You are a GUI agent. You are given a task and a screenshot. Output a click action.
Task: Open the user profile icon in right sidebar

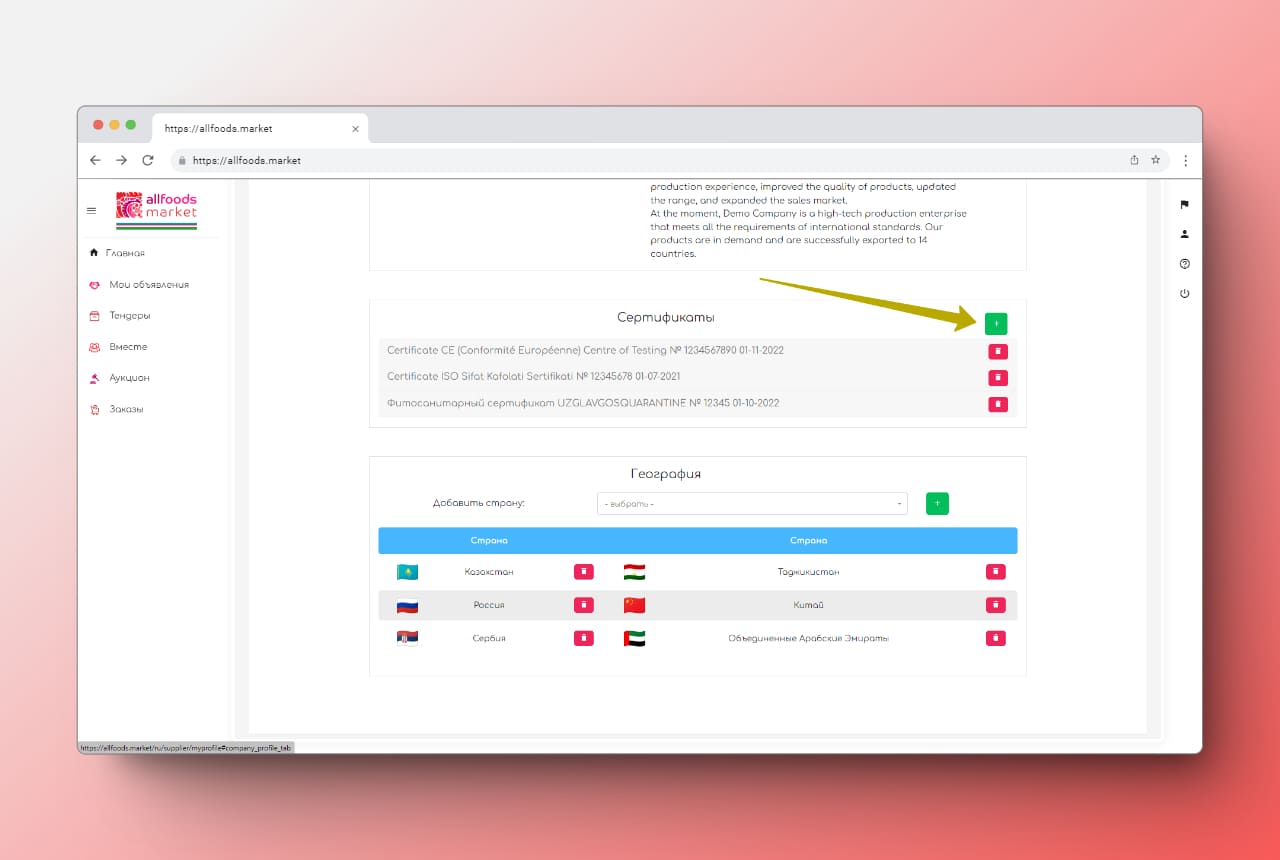[1185, 234]
